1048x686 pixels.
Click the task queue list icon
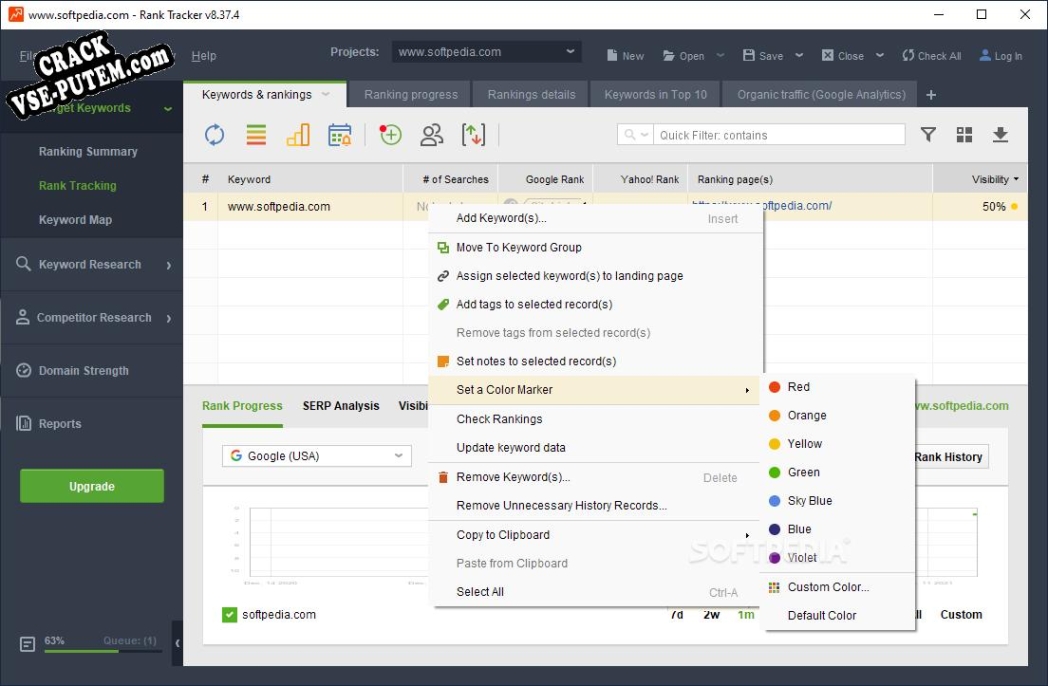tap(27, 645)
